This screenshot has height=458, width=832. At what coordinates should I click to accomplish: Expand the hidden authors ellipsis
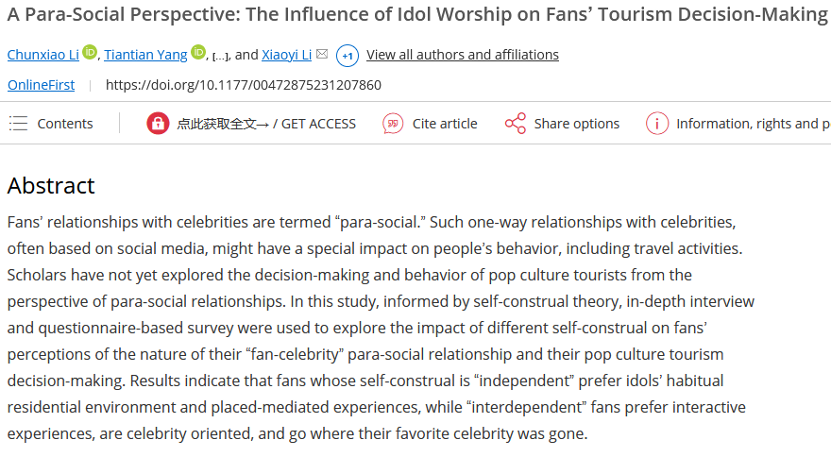pos(218,56)
